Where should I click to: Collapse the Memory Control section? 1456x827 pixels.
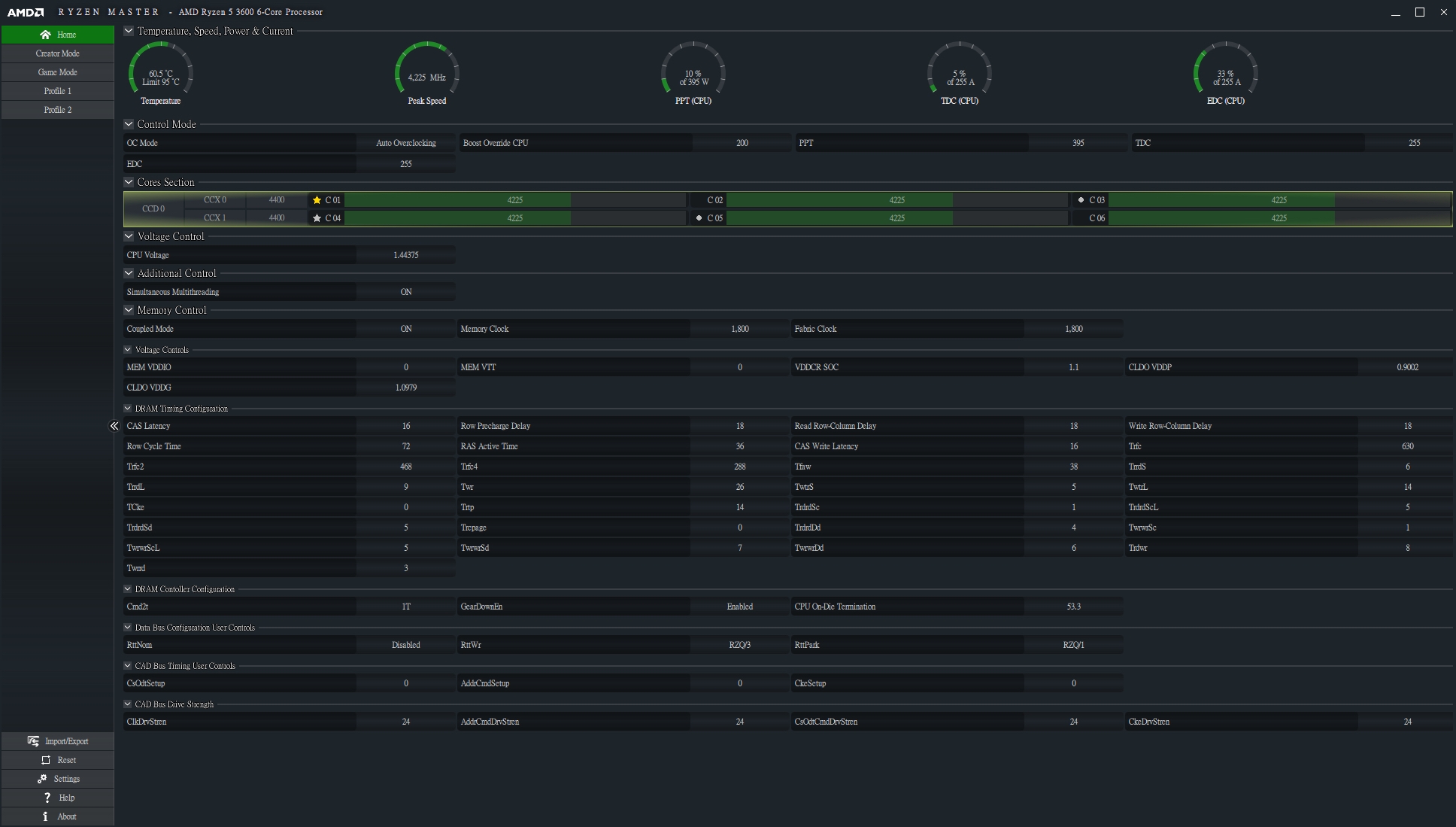pos(129,310)
